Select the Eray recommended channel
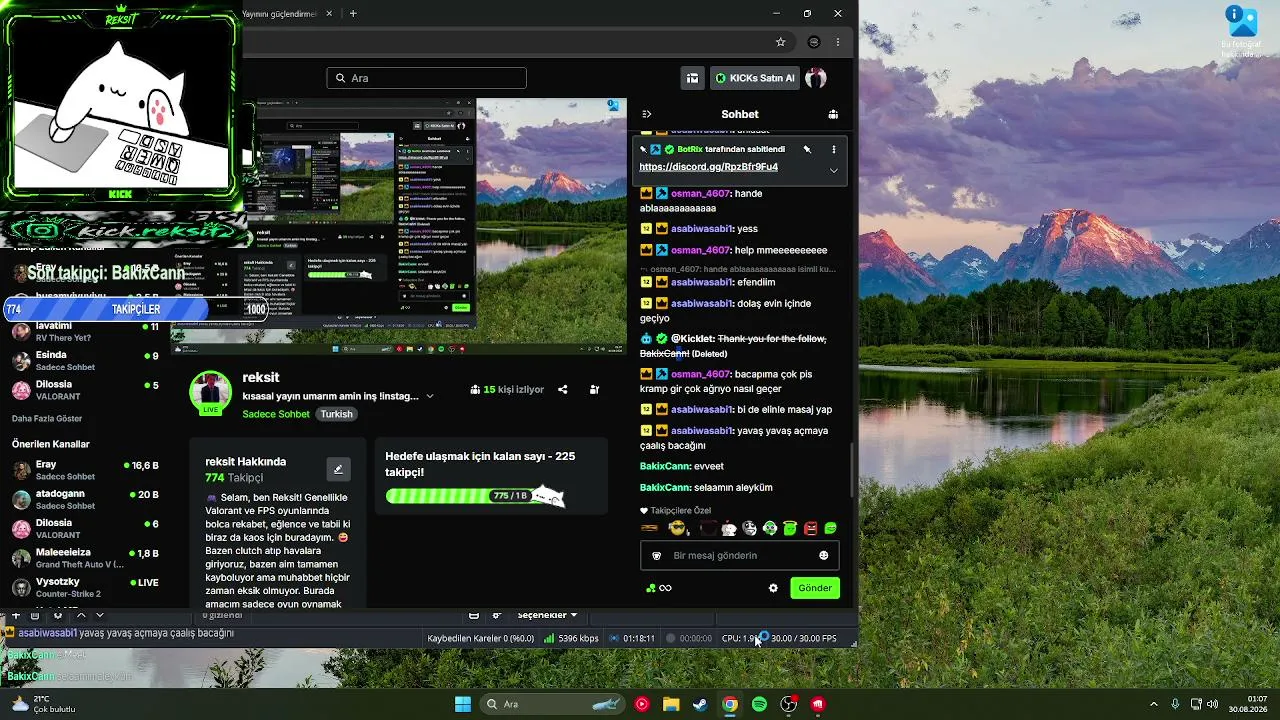This screenshot has width=1280, height=720. 85,470
